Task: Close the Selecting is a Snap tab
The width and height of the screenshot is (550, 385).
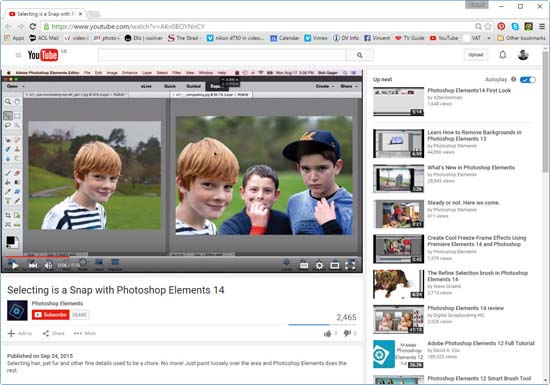Action: (81, 14)
